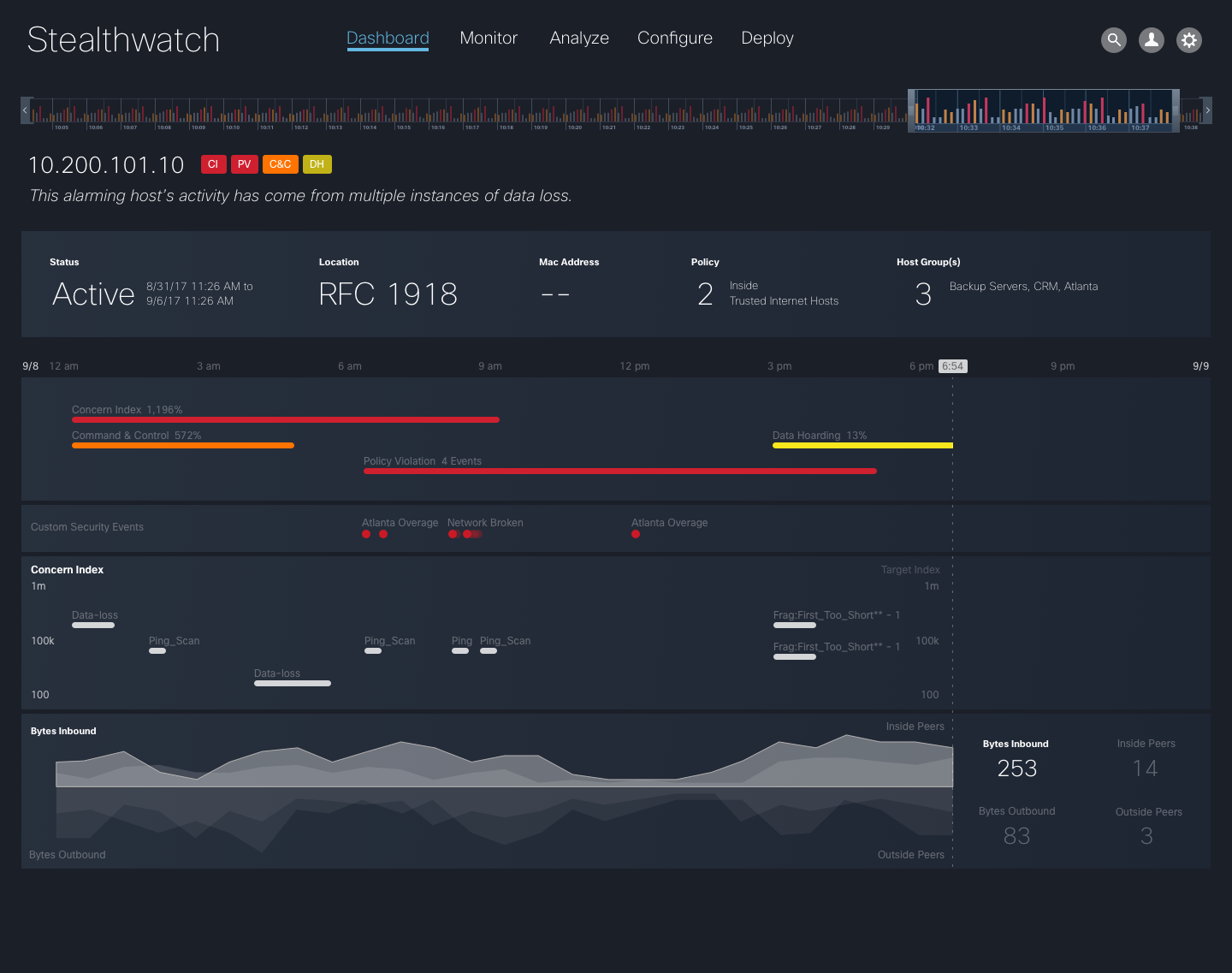
Task: Click the Bytes Inbound area chart
Action: [x=504, y=762]
